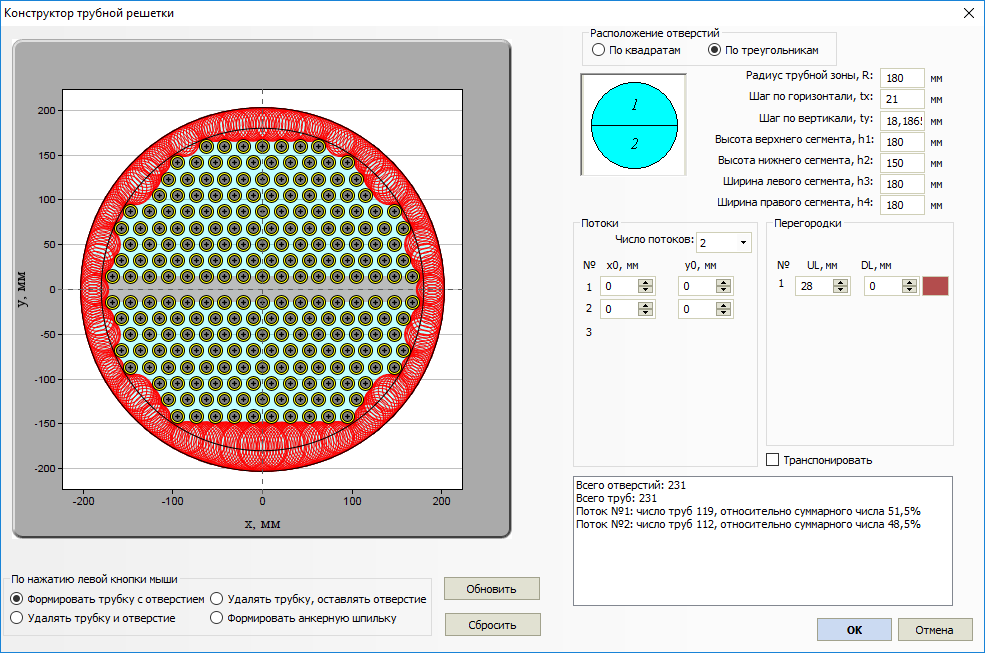Select Формировать трубку с отверстием mouse mode
This screenshot has width=985, height=653.
(x=108, y=599)
